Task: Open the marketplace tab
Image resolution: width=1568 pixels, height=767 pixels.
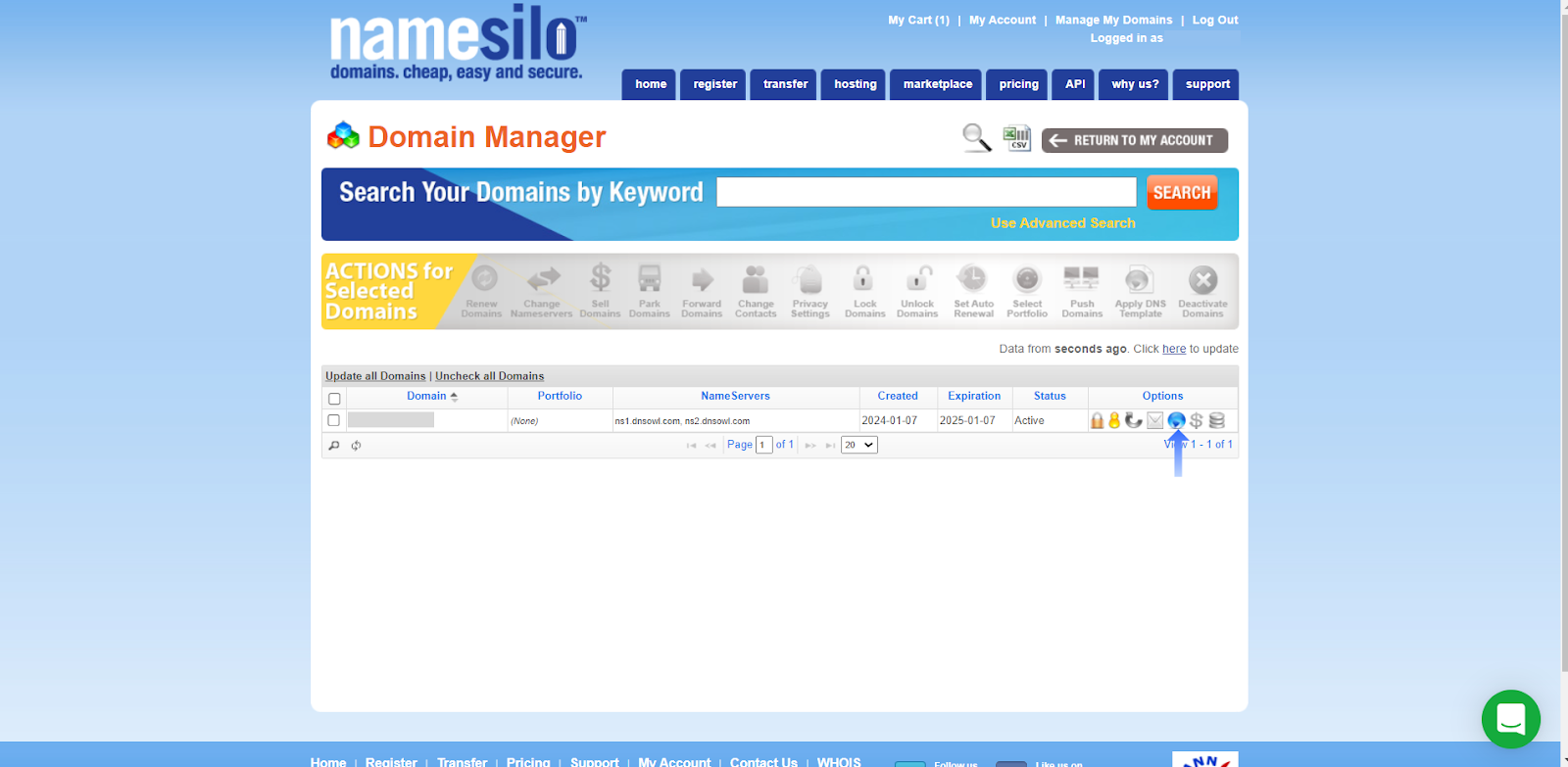Action: point(938,84)
